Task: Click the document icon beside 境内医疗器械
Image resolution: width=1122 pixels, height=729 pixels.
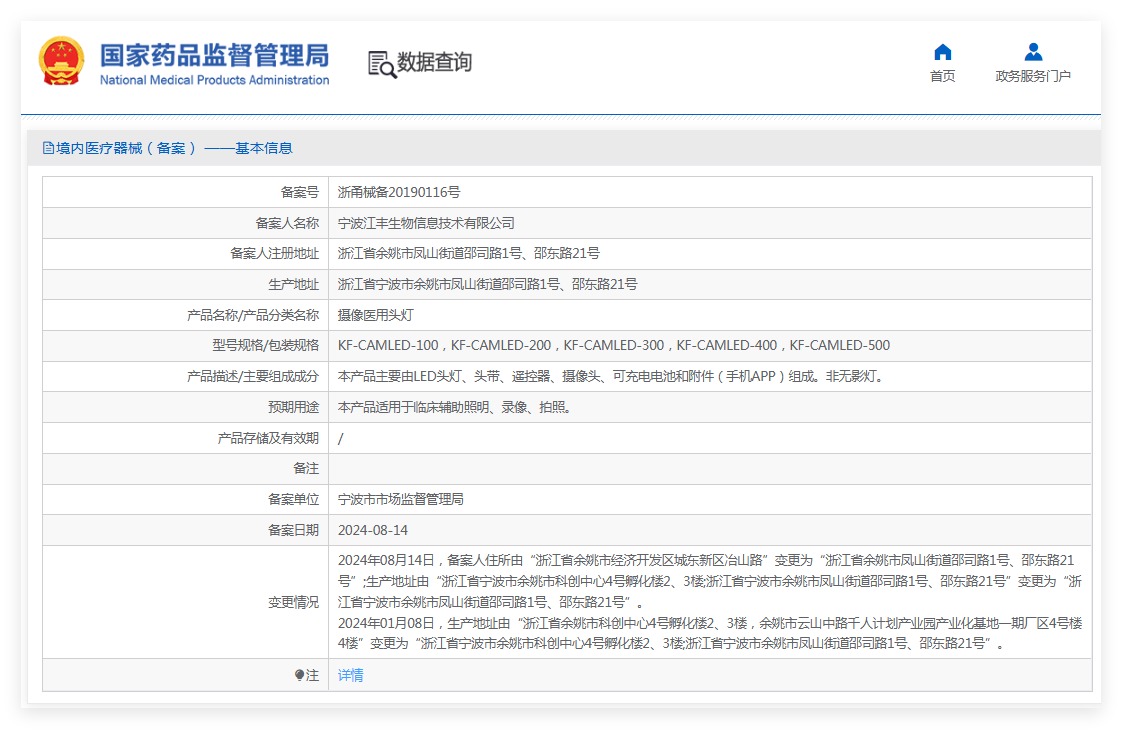Action: coord(48,148)
